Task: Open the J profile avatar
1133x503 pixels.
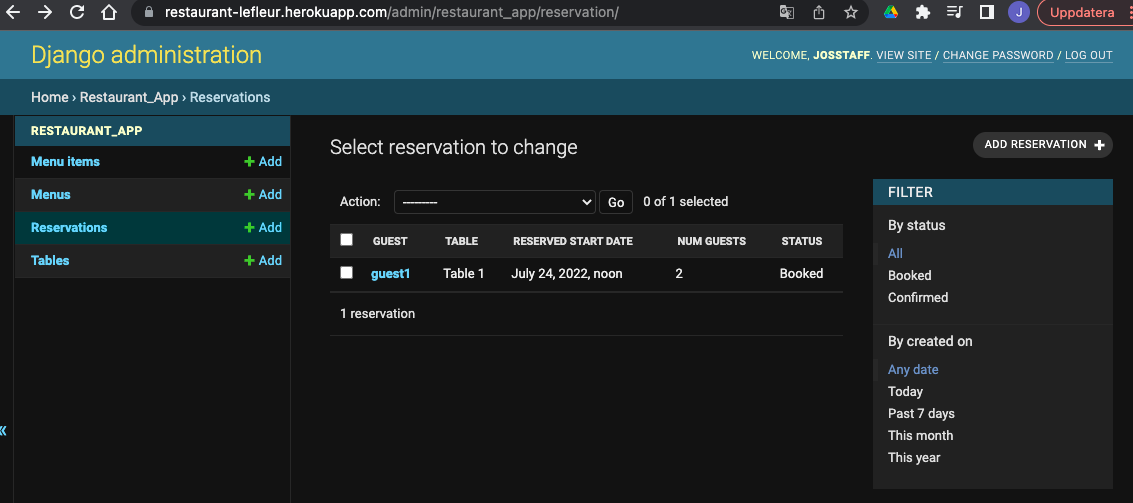Action: pos(1018,12)
